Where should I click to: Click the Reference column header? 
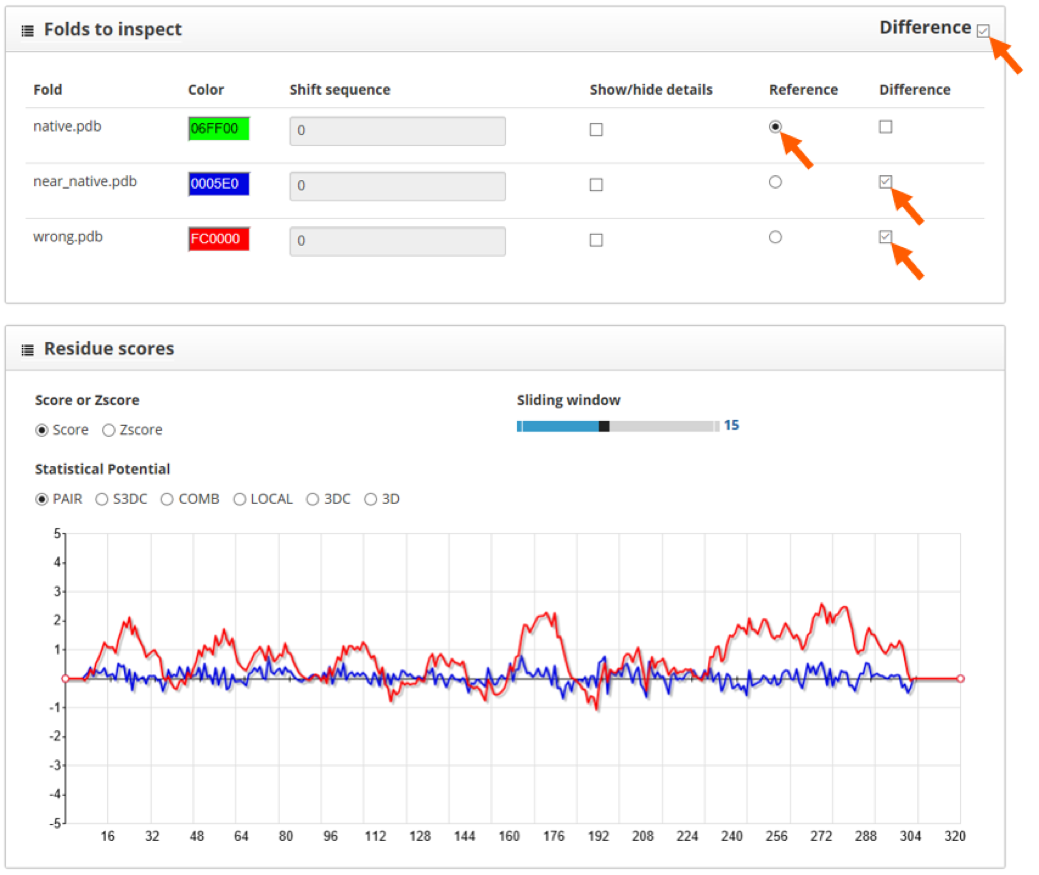click(x=803, y=90)
